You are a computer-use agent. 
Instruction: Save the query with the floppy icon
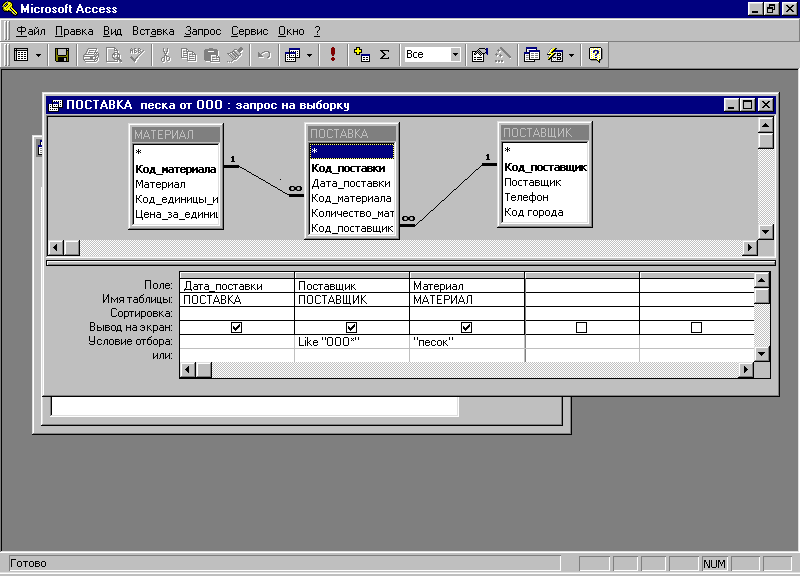pos(62,55)
